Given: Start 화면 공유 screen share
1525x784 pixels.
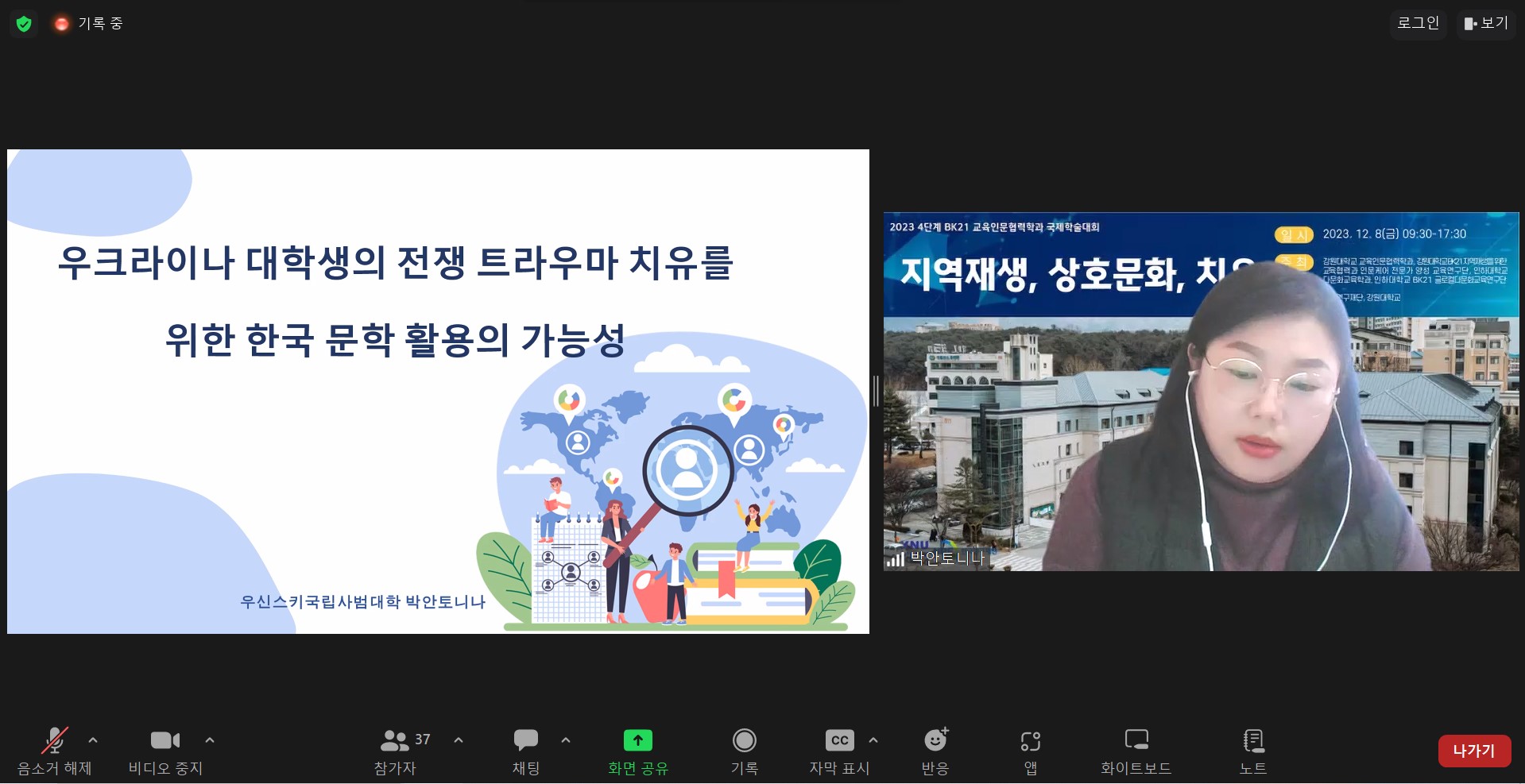Looking at the screenshot, I should point(638,751).
